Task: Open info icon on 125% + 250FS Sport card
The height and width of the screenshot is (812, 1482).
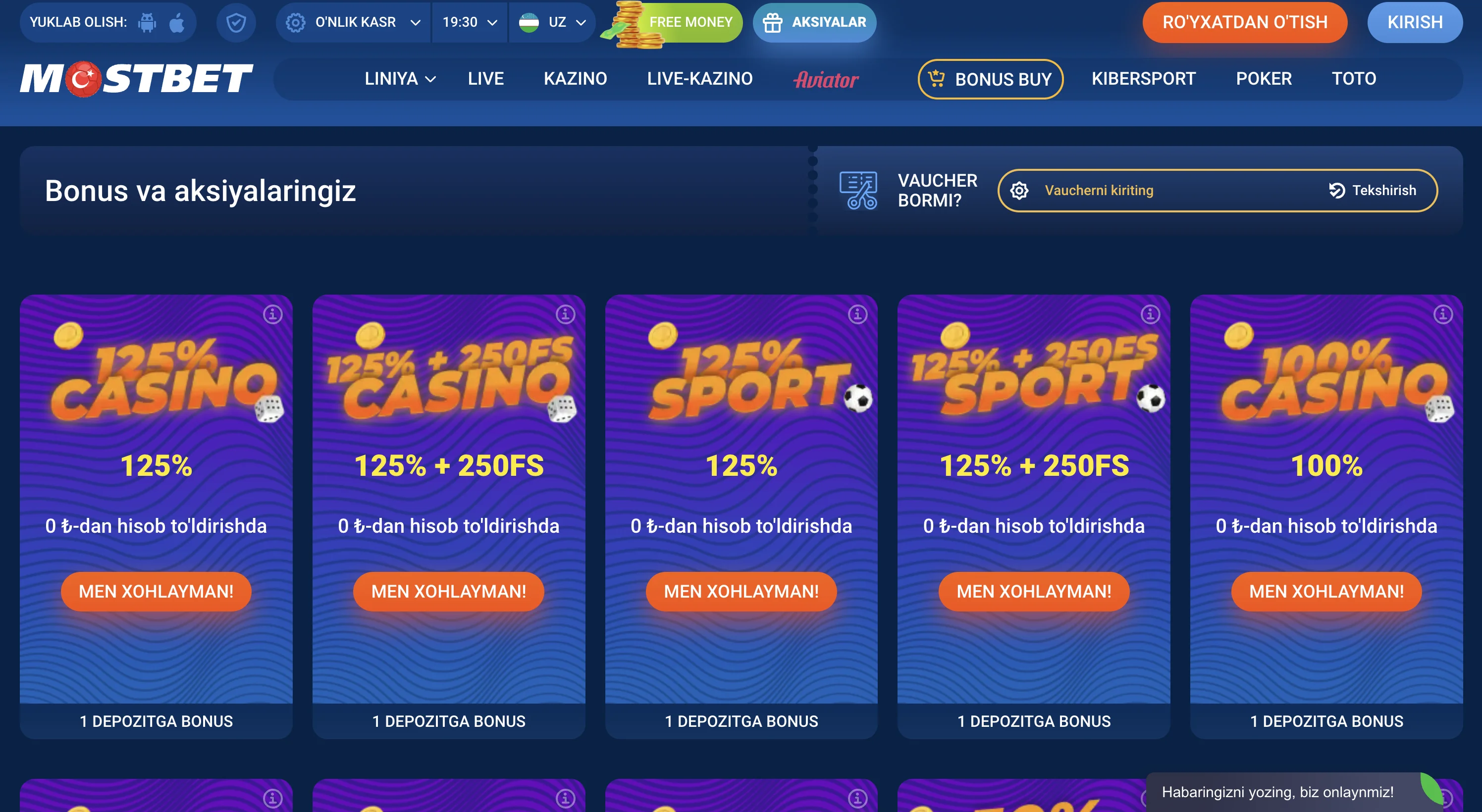Action: tap(1151, 314)
